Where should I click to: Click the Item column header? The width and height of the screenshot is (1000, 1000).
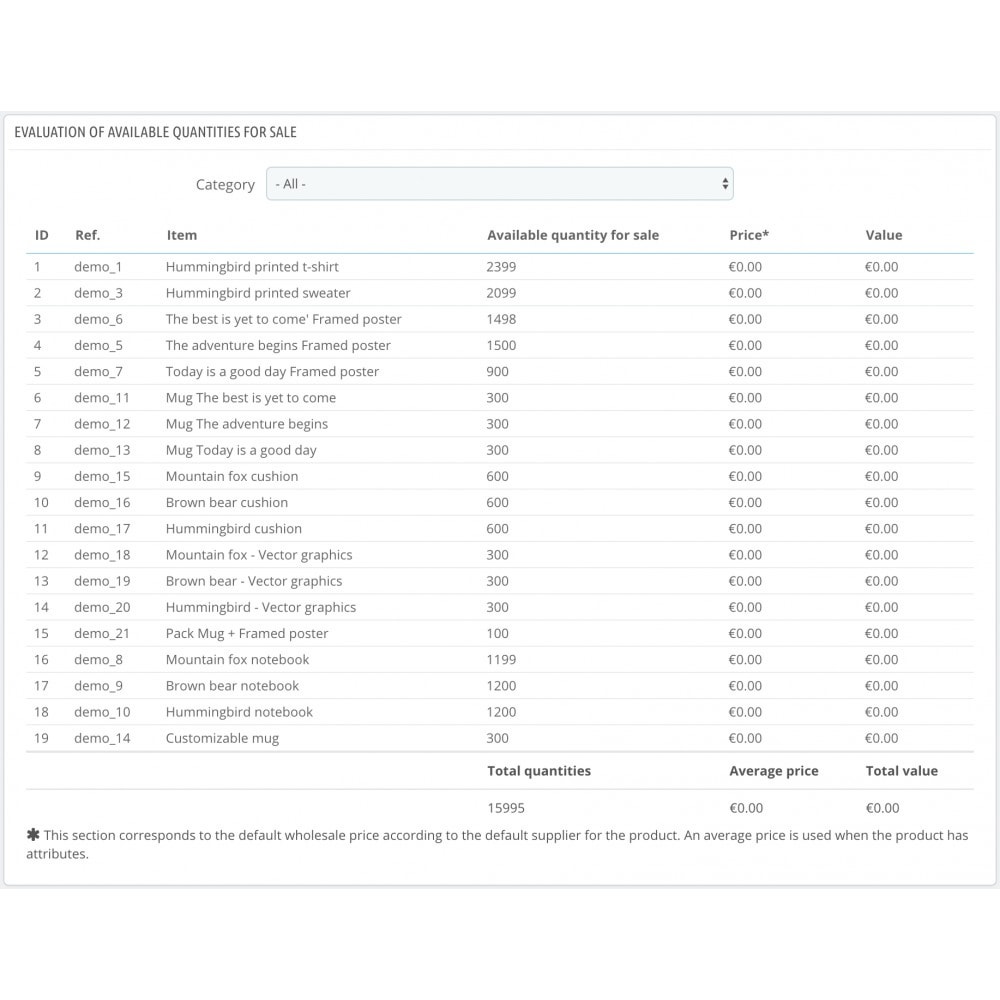[182, 235]
